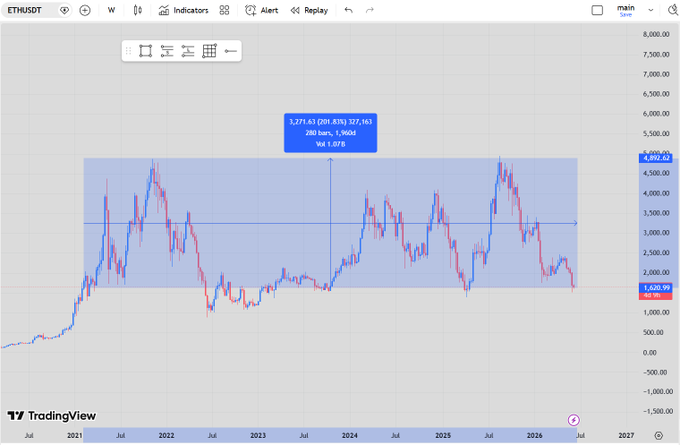Click the -1,500.00 price scale label
The width and height of the screenshot is (680, 445).
click(658, 411)
